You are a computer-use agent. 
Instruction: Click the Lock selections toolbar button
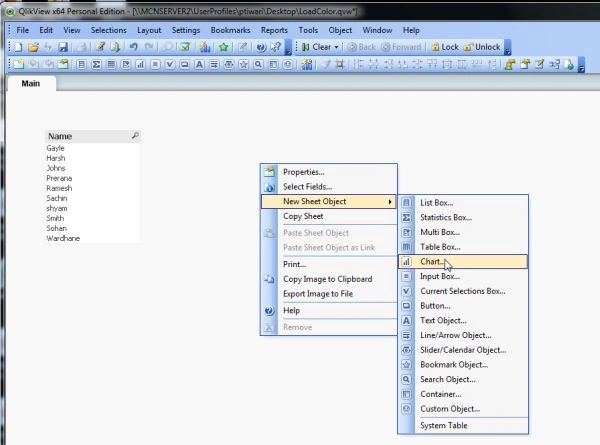445,47
